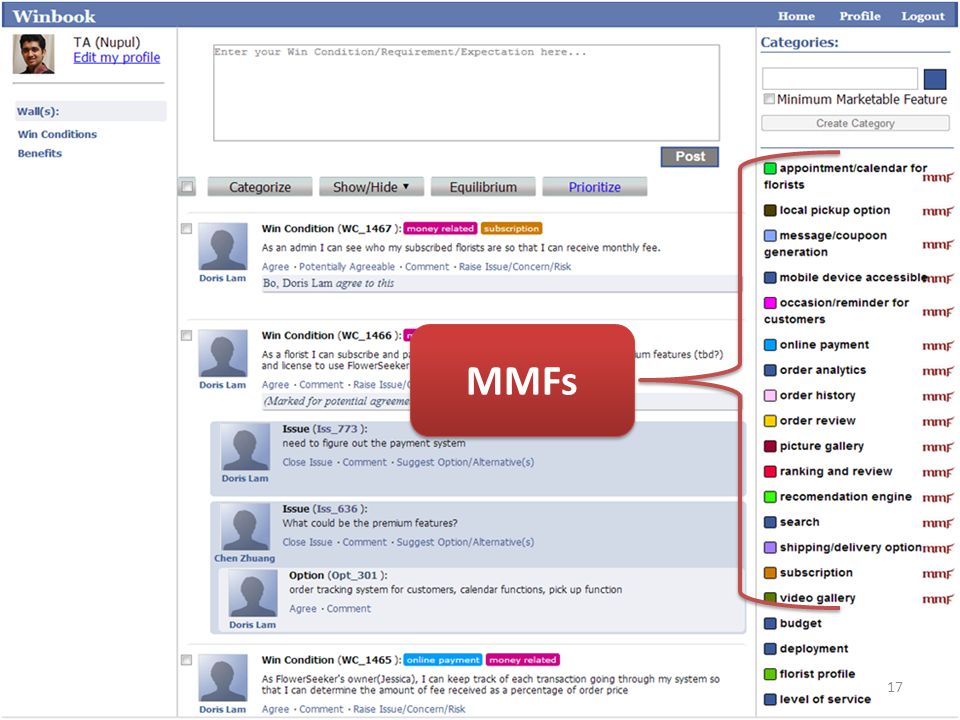
Task: Click the video gallery category label
Action: pos(817,598)
